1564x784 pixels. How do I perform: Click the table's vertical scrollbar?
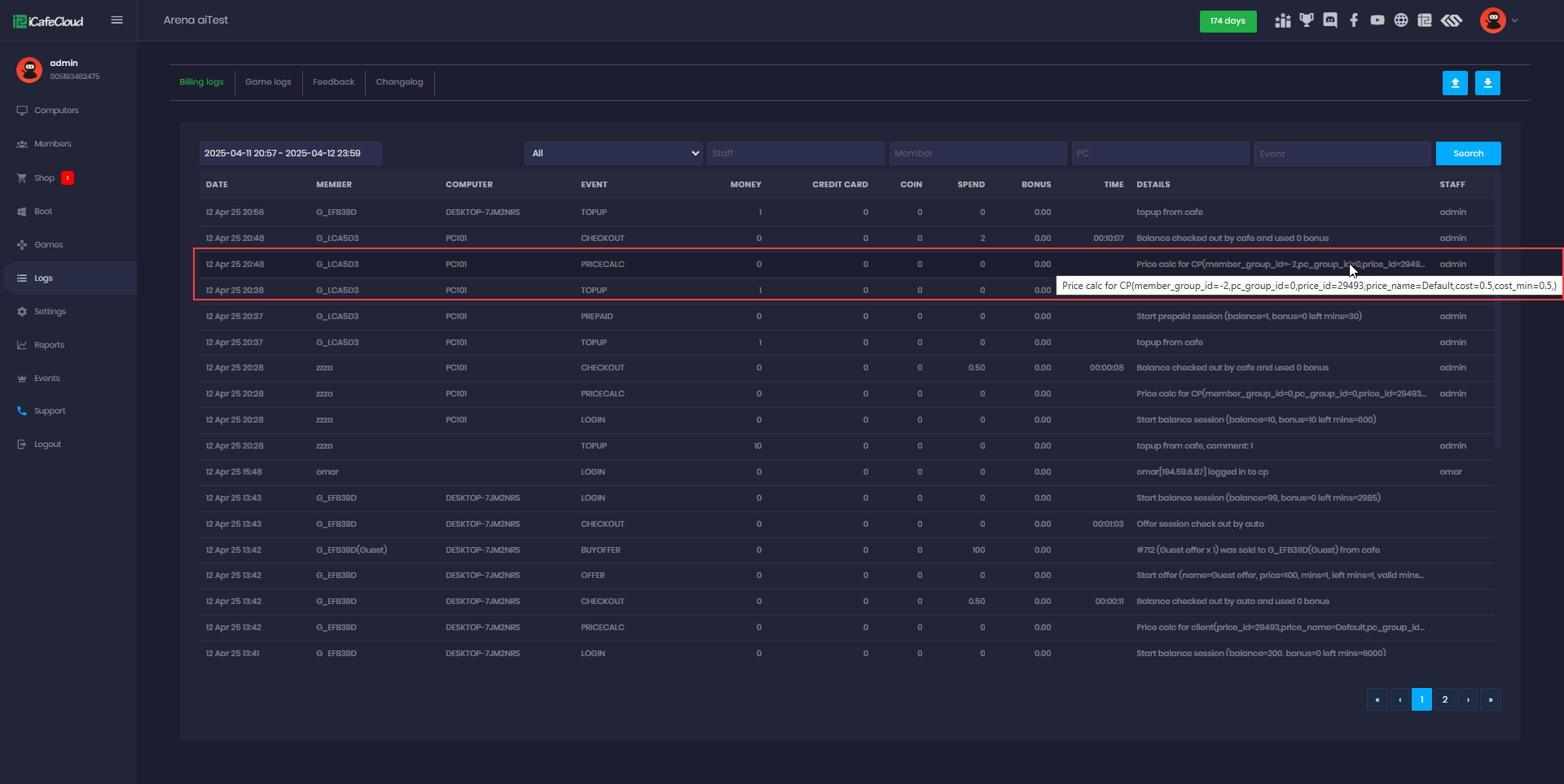click(1498, 309)
